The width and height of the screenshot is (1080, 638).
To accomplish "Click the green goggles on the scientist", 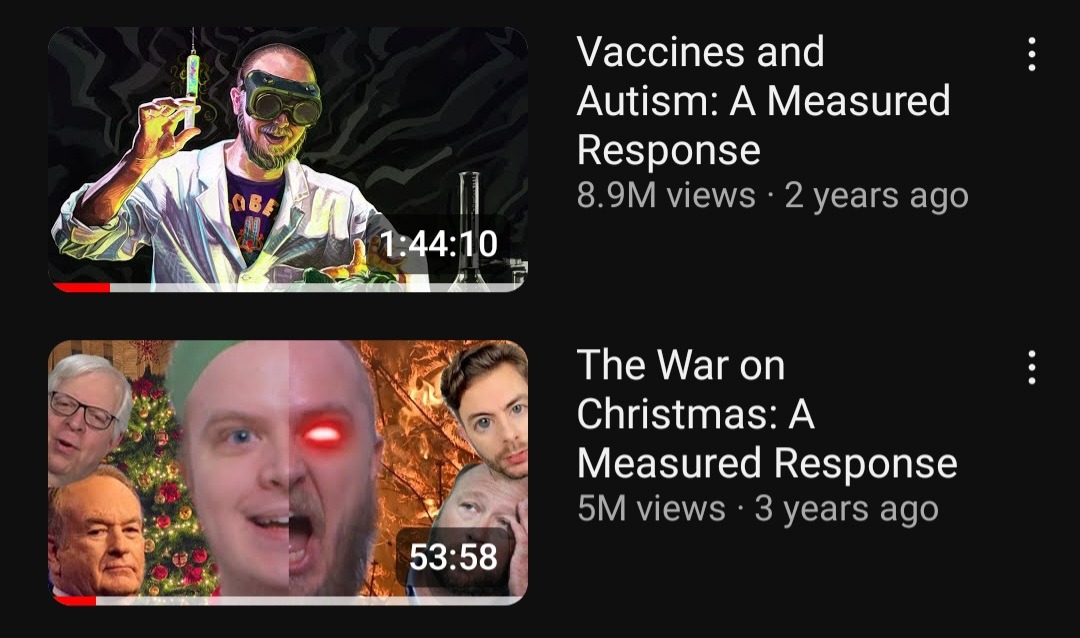I will click(x=282, y=97).
